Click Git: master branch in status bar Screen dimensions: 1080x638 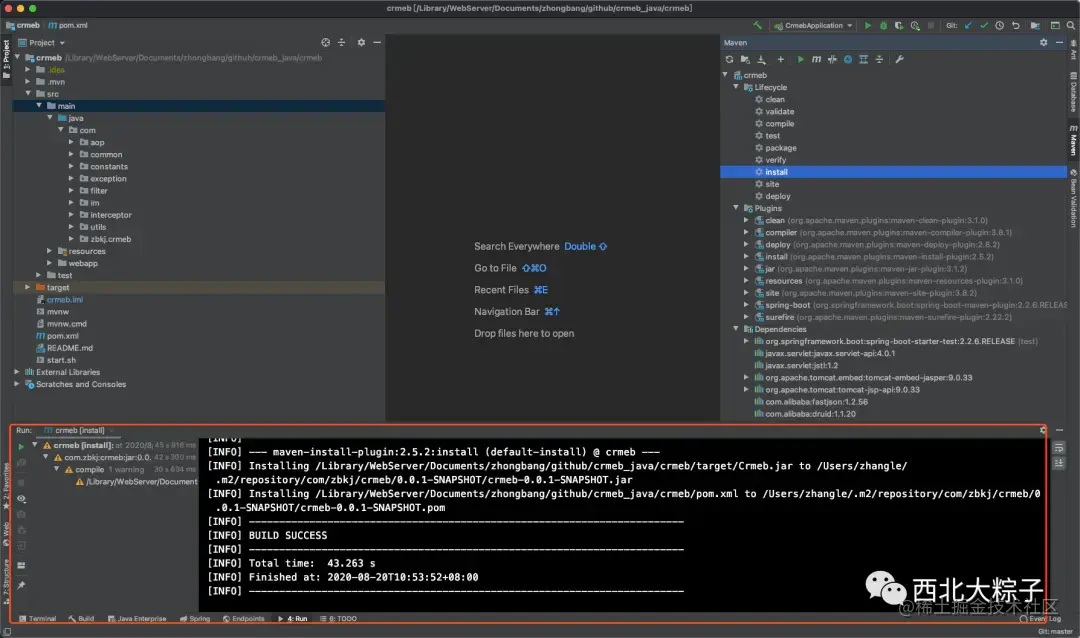click(x=1055, y=632)
